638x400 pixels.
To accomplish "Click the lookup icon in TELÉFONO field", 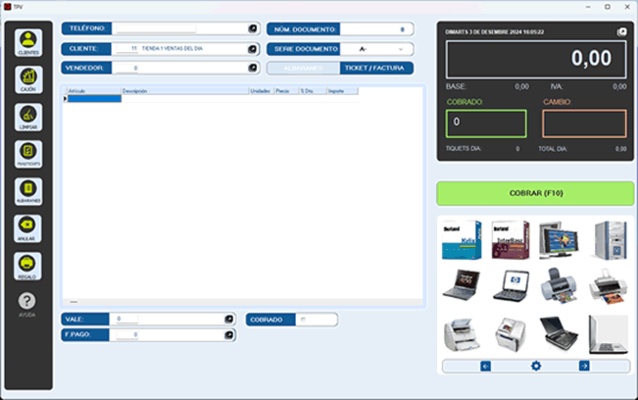I will coord(253,28).
